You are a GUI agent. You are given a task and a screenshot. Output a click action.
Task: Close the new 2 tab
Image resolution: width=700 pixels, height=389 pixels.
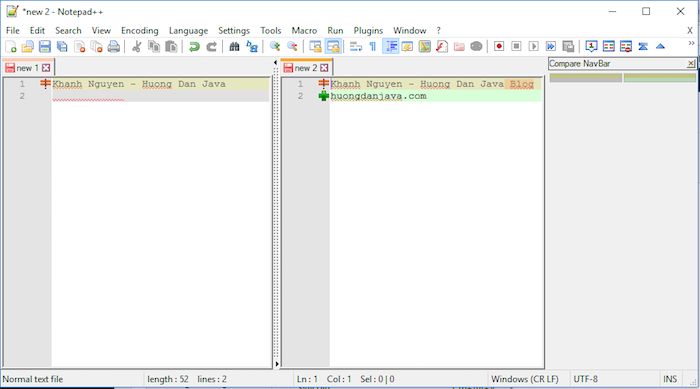[325, 68]
